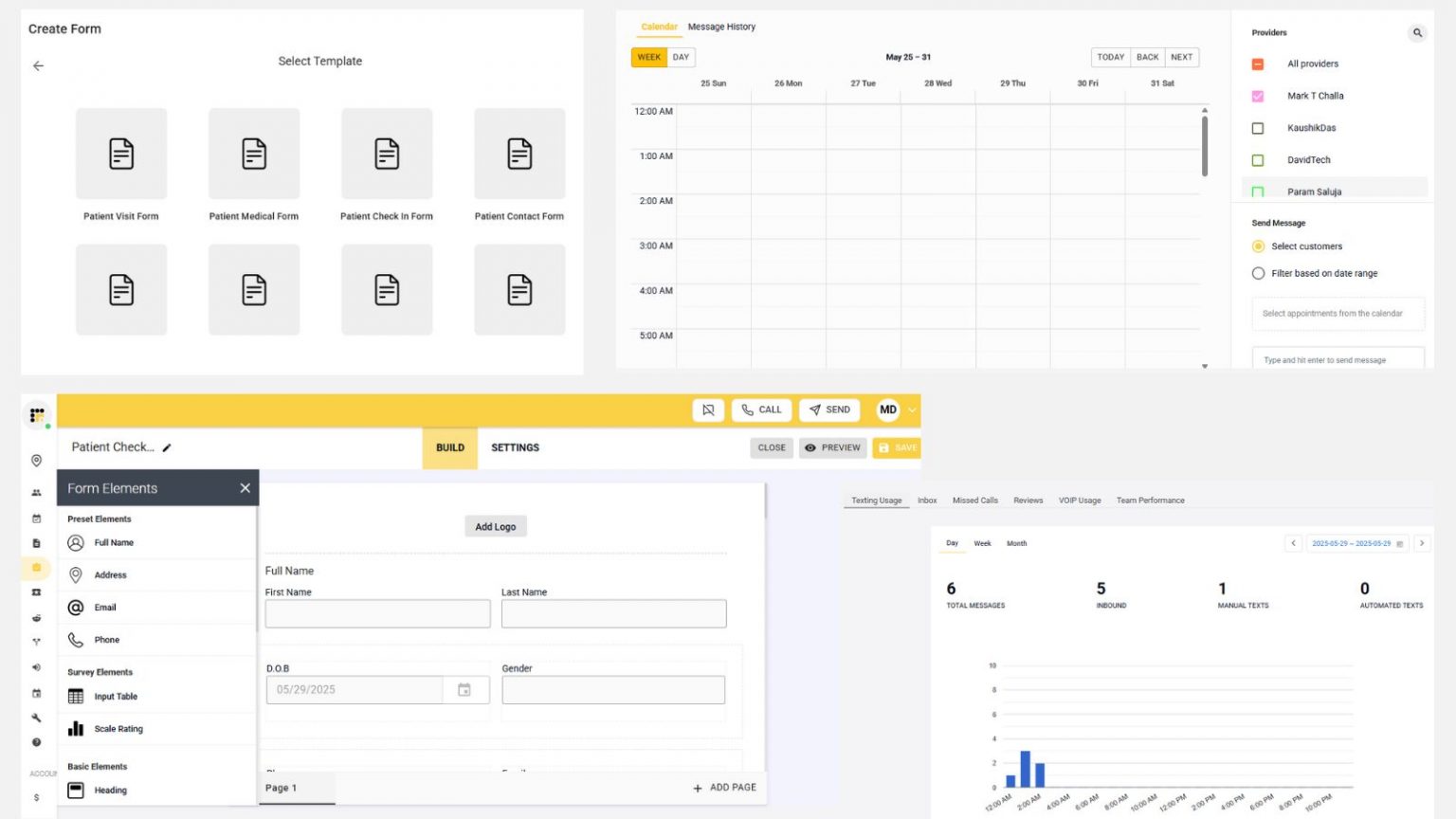Select the Filter based on date range option
Image resolution: width=1456 pixels, height=819 pixels.
1258,273
